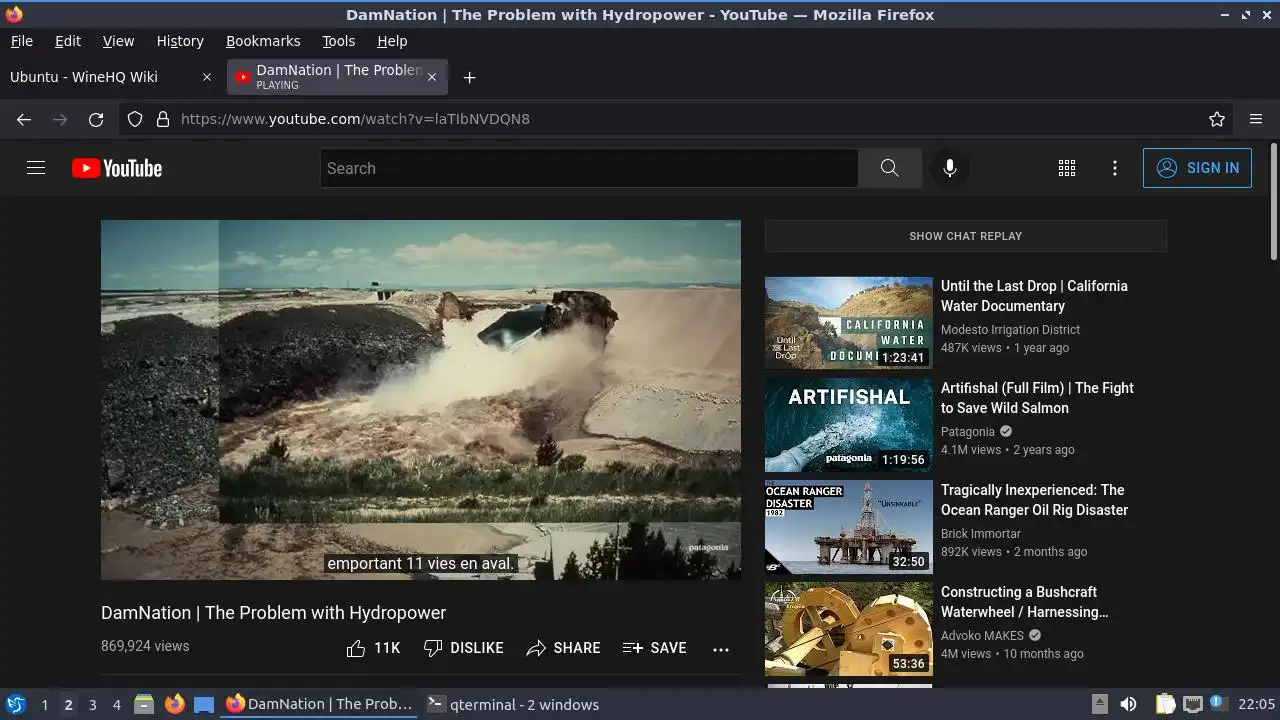Open YouTube settings three-dot menu

pos(1115,168)
